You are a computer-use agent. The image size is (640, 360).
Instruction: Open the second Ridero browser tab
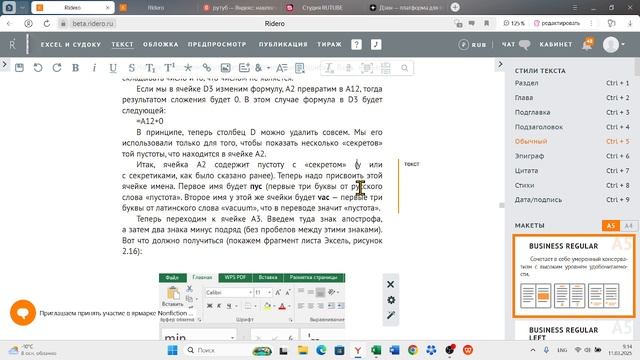[155, 8]
